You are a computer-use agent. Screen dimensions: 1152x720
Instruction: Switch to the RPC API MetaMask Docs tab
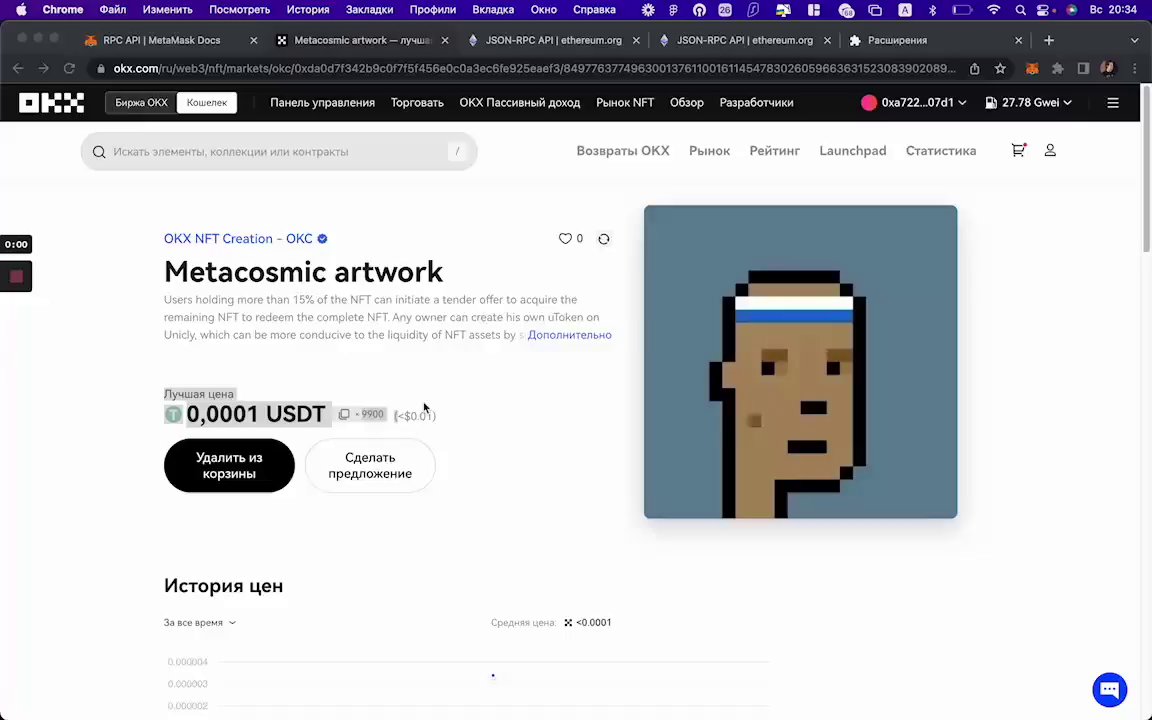click(x=162, y=40)
